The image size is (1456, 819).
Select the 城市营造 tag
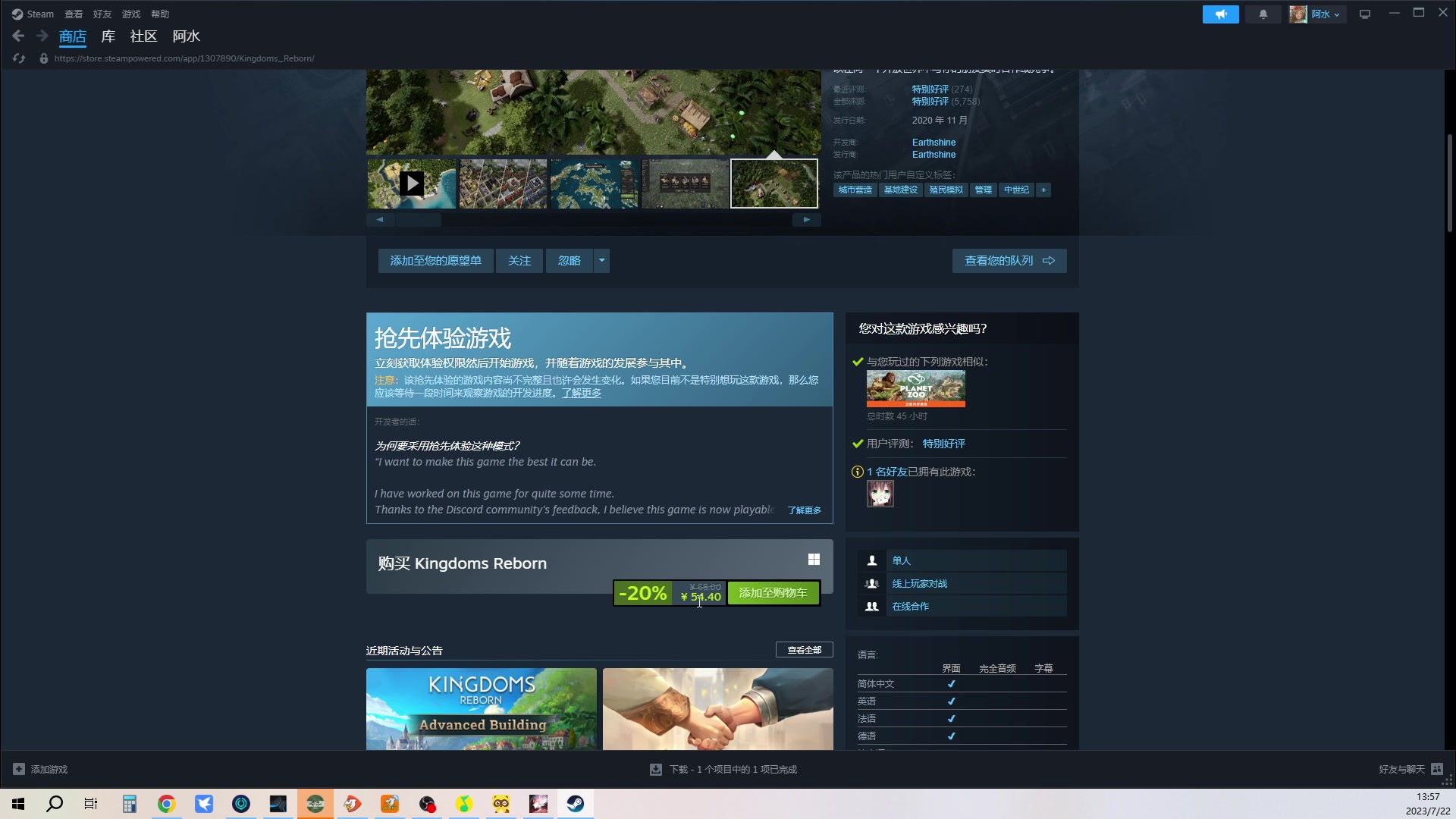tap(855, 190)
